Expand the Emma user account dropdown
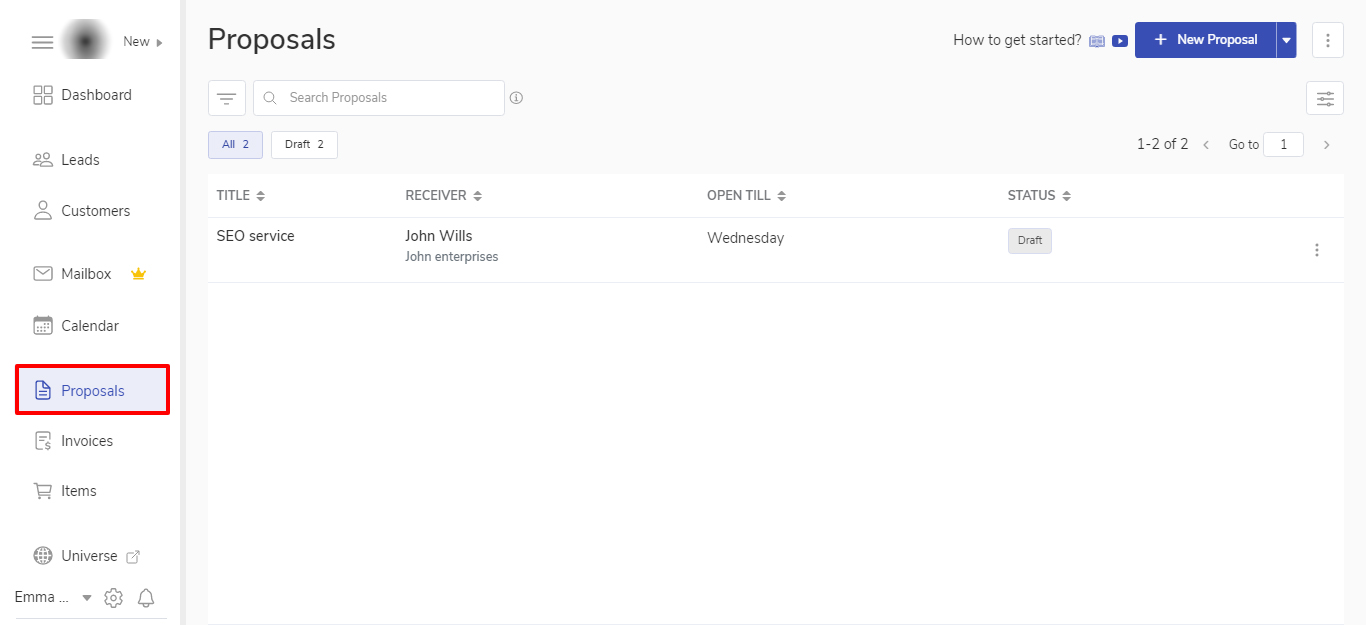 (x=86, y=598)
